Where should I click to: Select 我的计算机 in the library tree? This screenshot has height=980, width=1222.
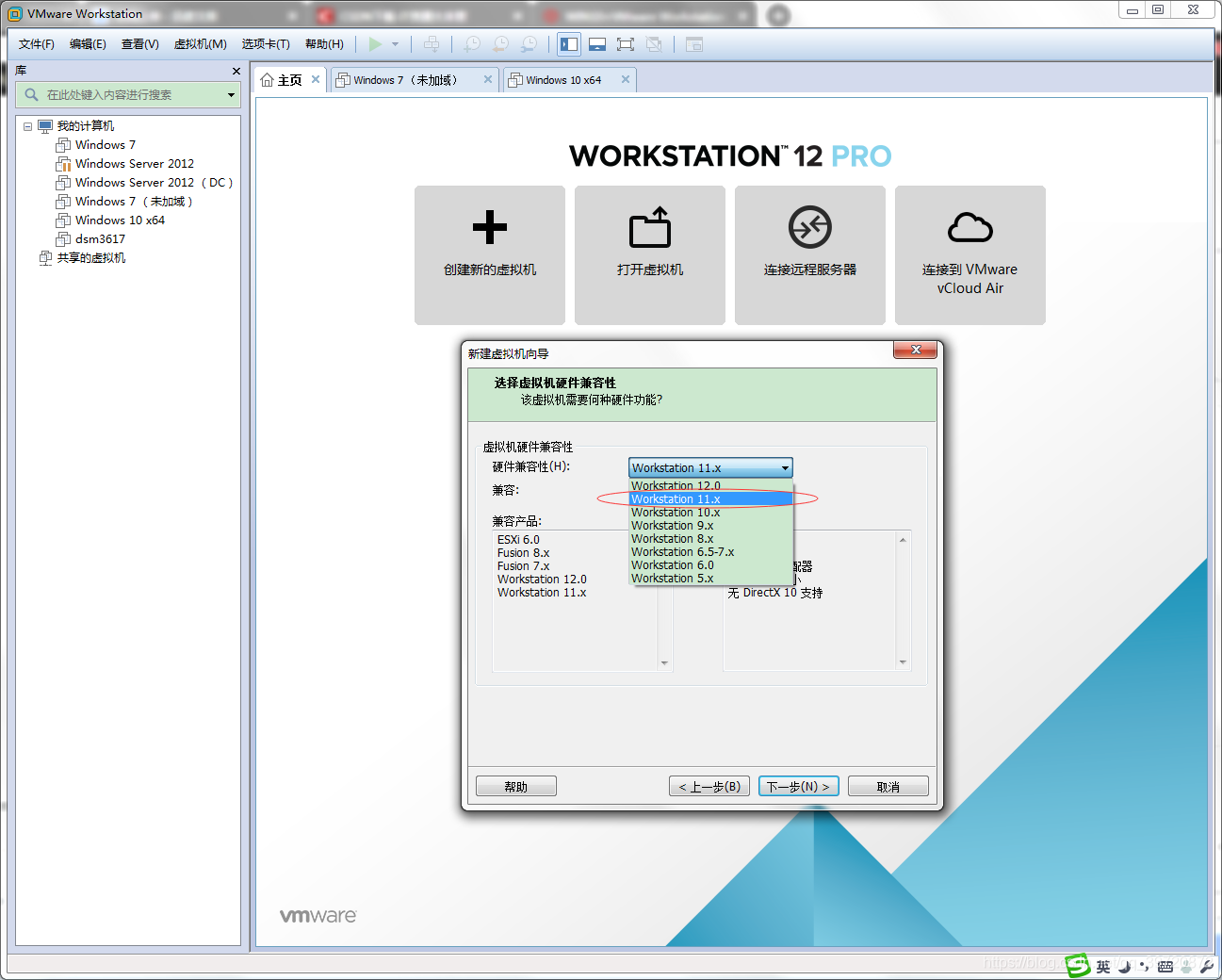click(x=85, y=126)
